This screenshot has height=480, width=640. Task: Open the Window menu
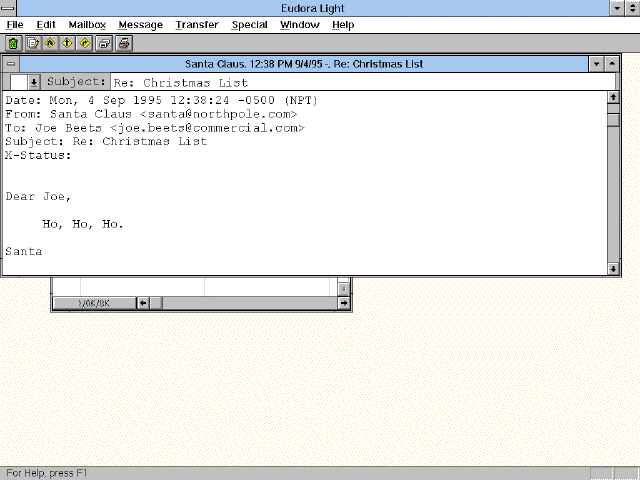tap(300, 25)
